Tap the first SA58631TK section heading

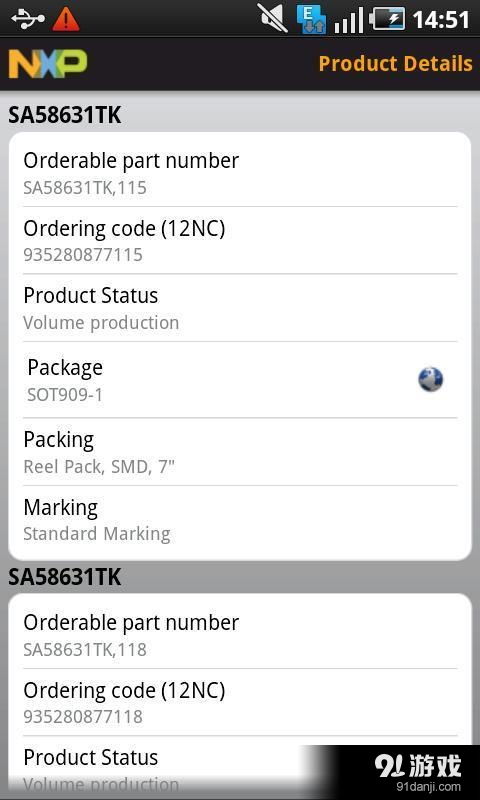pyautogui.click(x=65, y=115)
